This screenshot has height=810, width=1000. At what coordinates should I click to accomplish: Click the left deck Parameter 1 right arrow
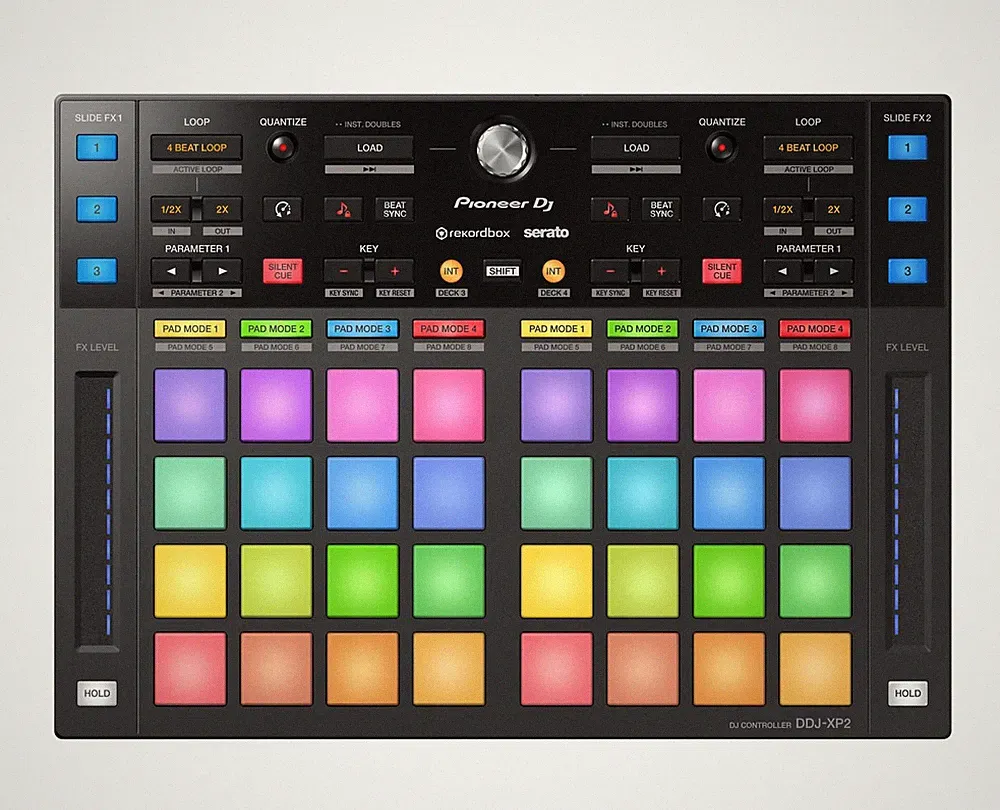coord(222,271)
